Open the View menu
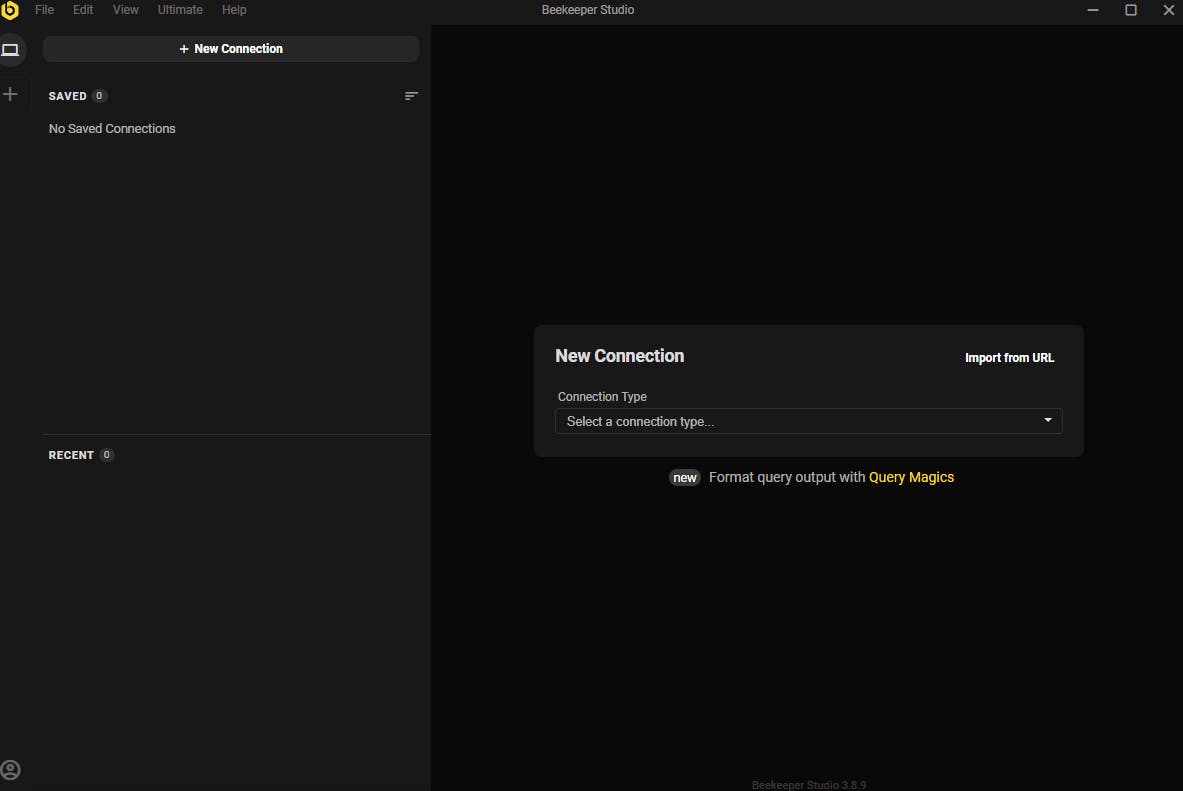 click(x=125, y=10)
